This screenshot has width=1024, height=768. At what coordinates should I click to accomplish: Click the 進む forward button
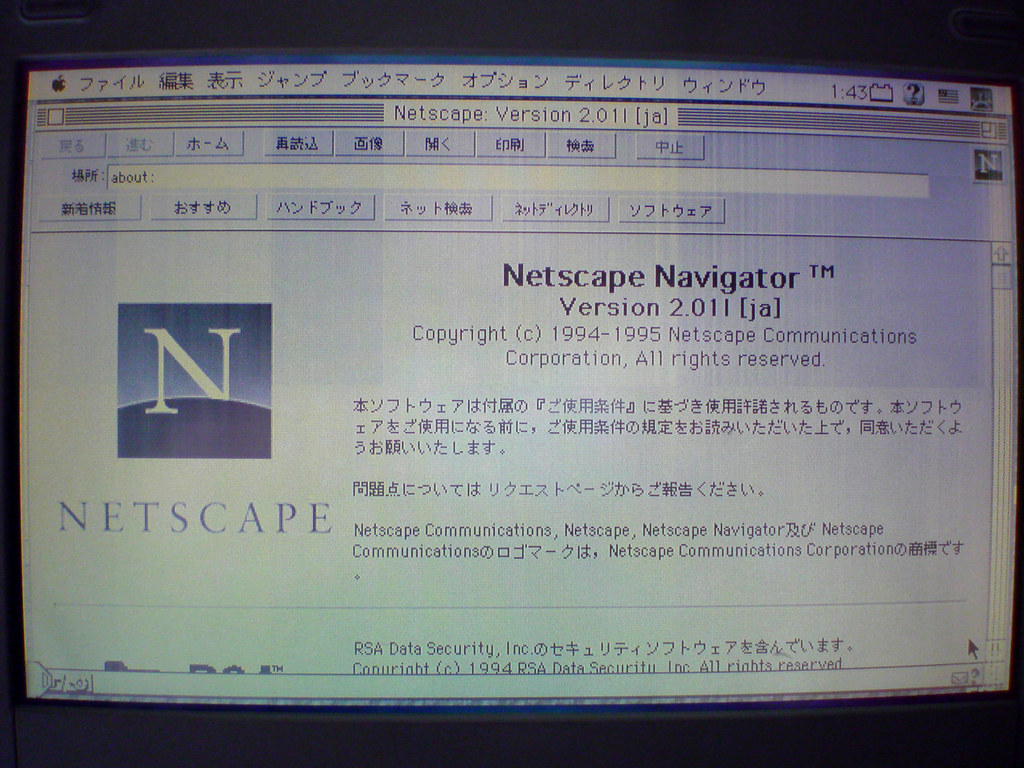[x=138, y=144]
